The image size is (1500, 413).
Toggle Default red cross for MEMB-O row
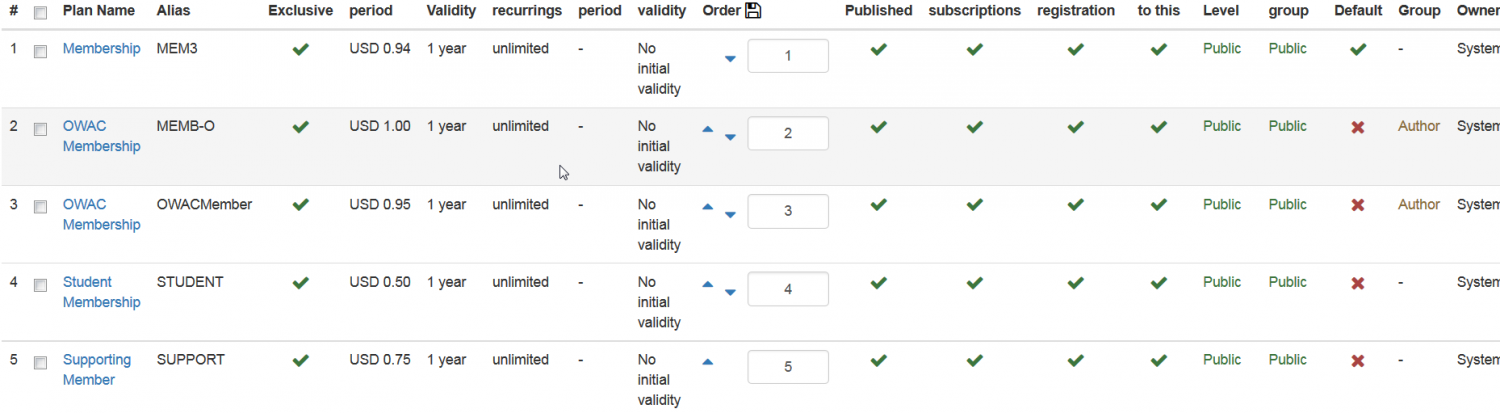[1357, 127]
